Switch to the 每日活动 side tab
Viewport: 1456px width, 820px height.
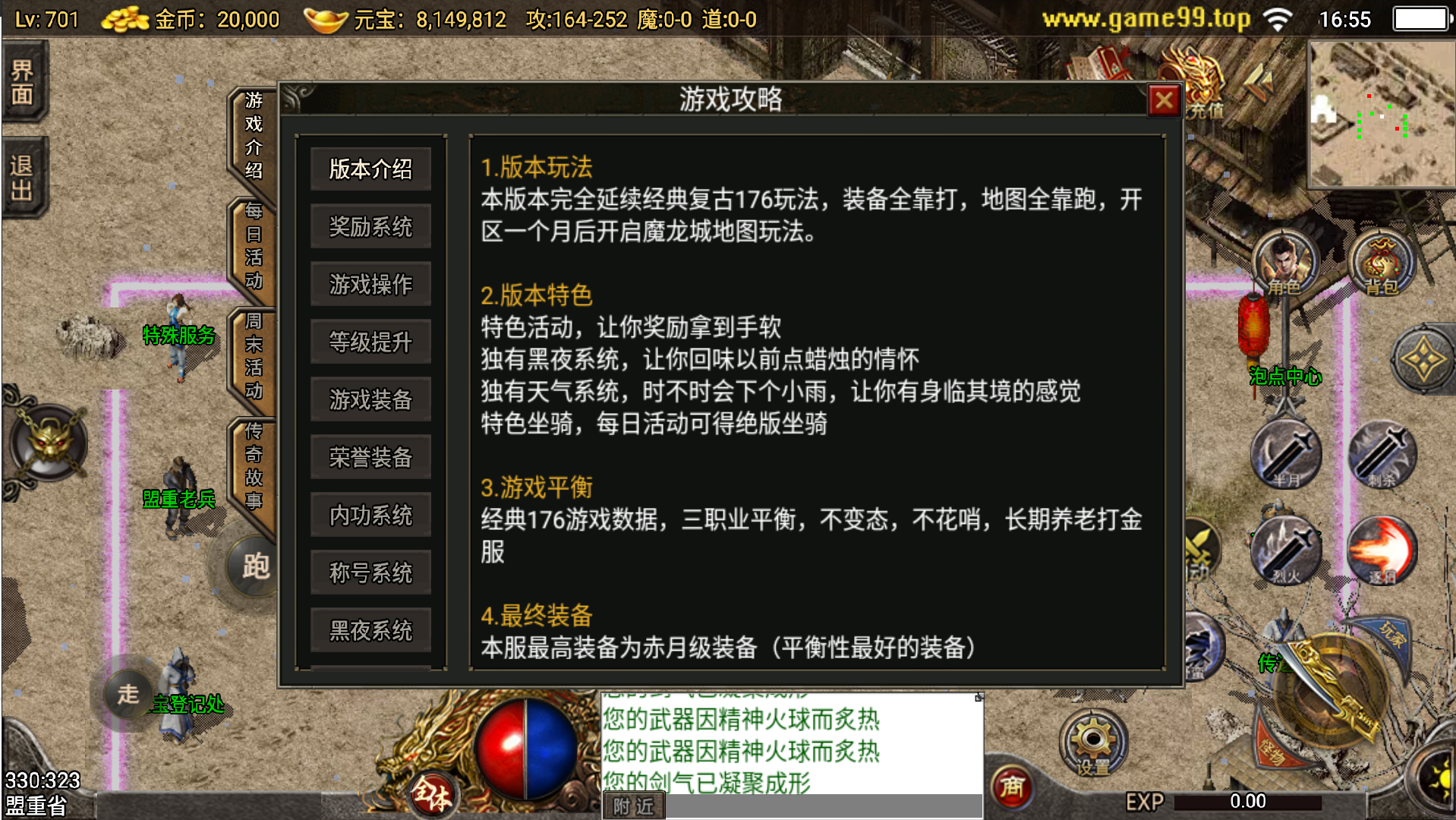(253, 245)
